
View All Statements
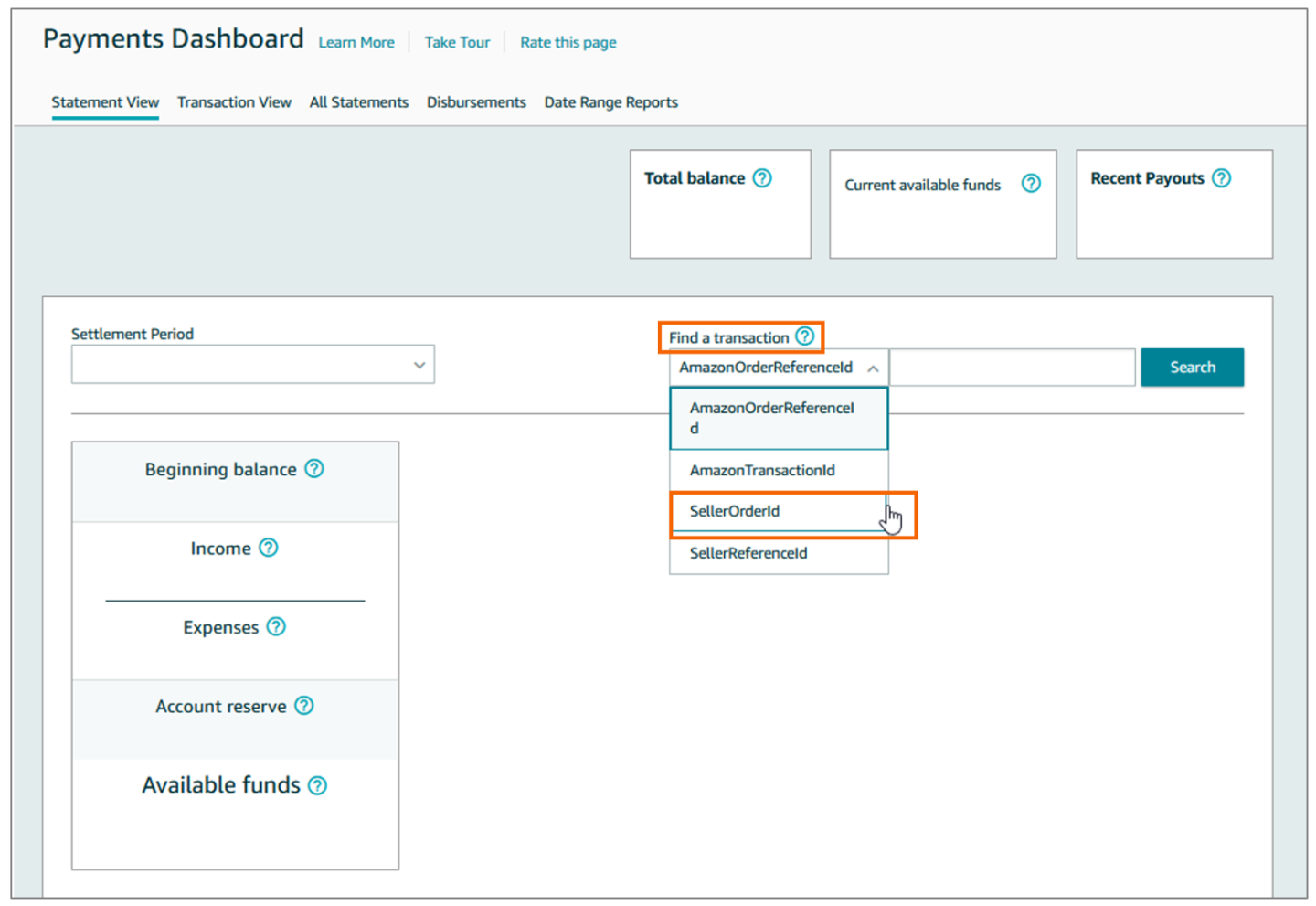pyautogui.click(x=358, y=101)
